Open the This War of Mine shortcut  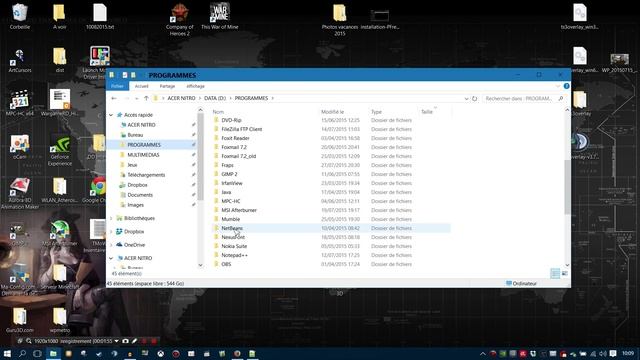pos(220,16)
